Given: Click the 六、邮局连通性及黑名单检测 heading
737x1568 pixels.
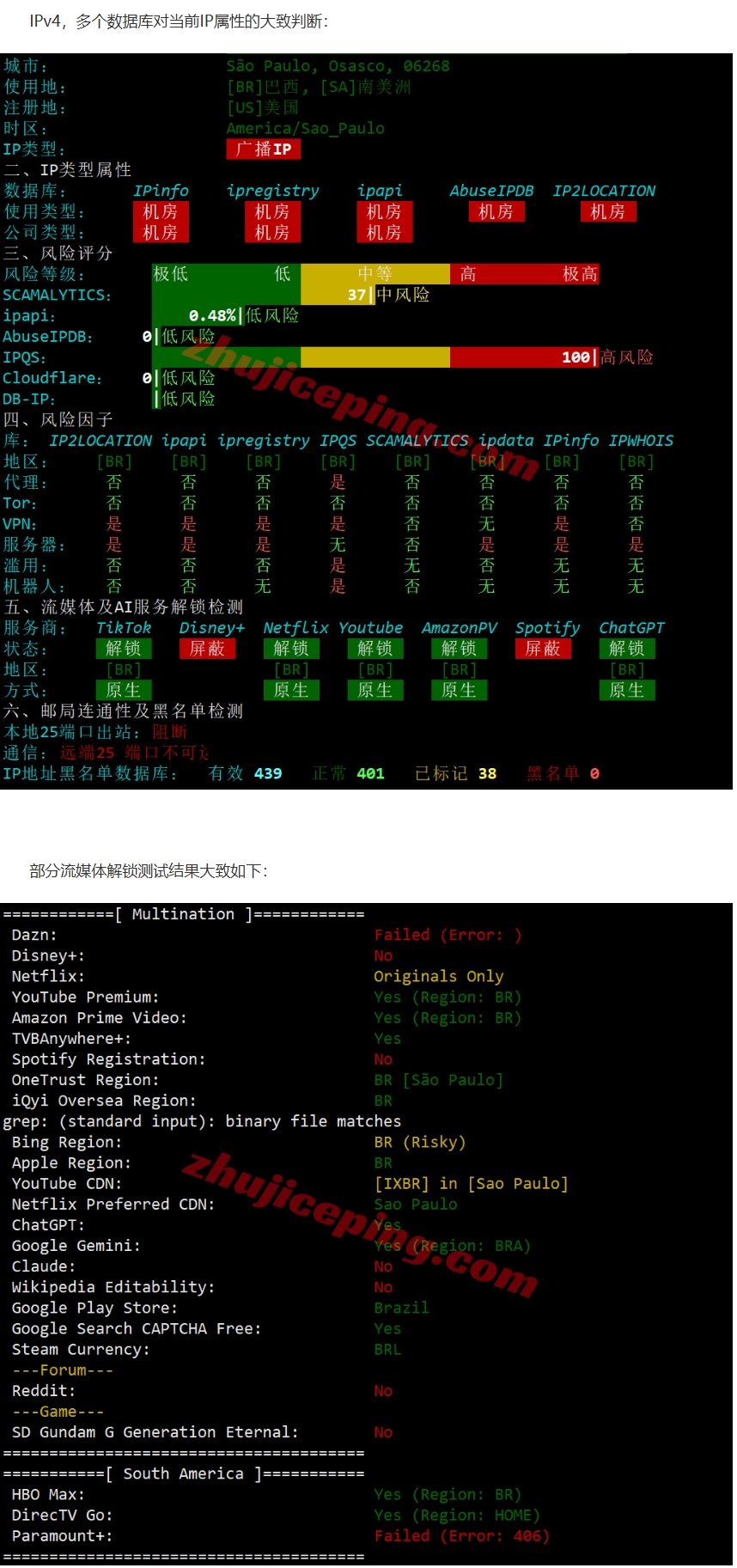Looking at the screenshot, I should pyautogui.click(x=124, y=711).
